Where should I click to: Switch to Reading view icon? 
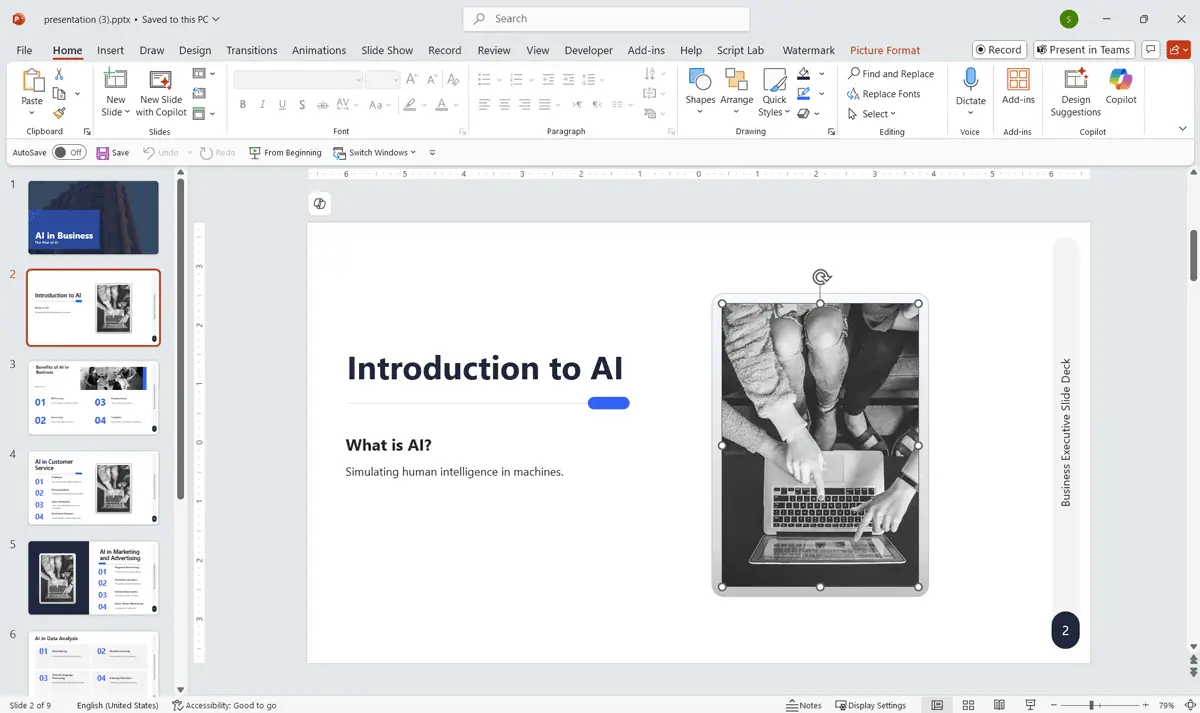click(x=999, y=705)
